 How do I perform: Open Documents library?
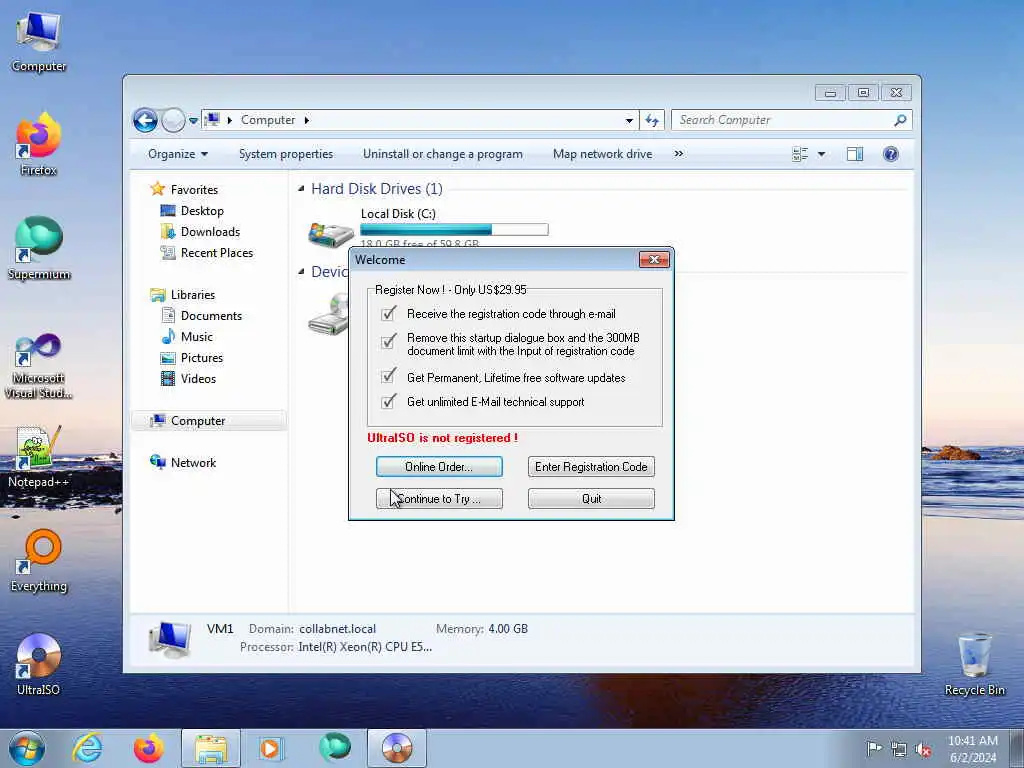pos(210,315)
